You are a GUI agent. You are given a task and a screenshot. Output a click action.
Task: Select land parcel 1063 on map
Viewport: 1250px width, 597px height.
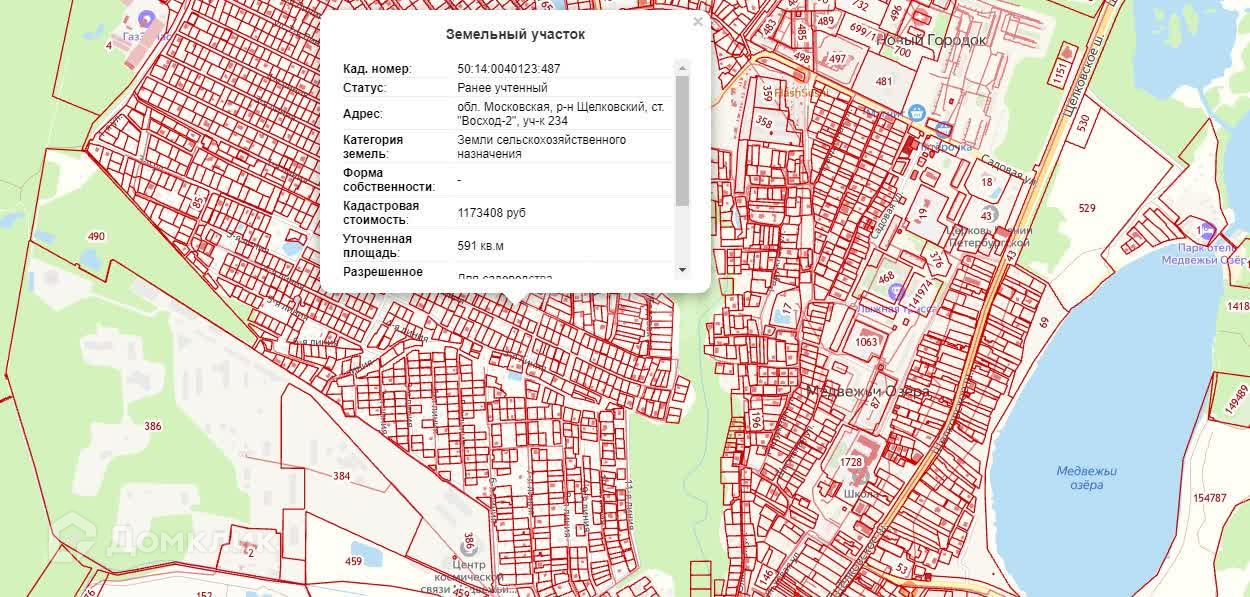tap(866, 342)
